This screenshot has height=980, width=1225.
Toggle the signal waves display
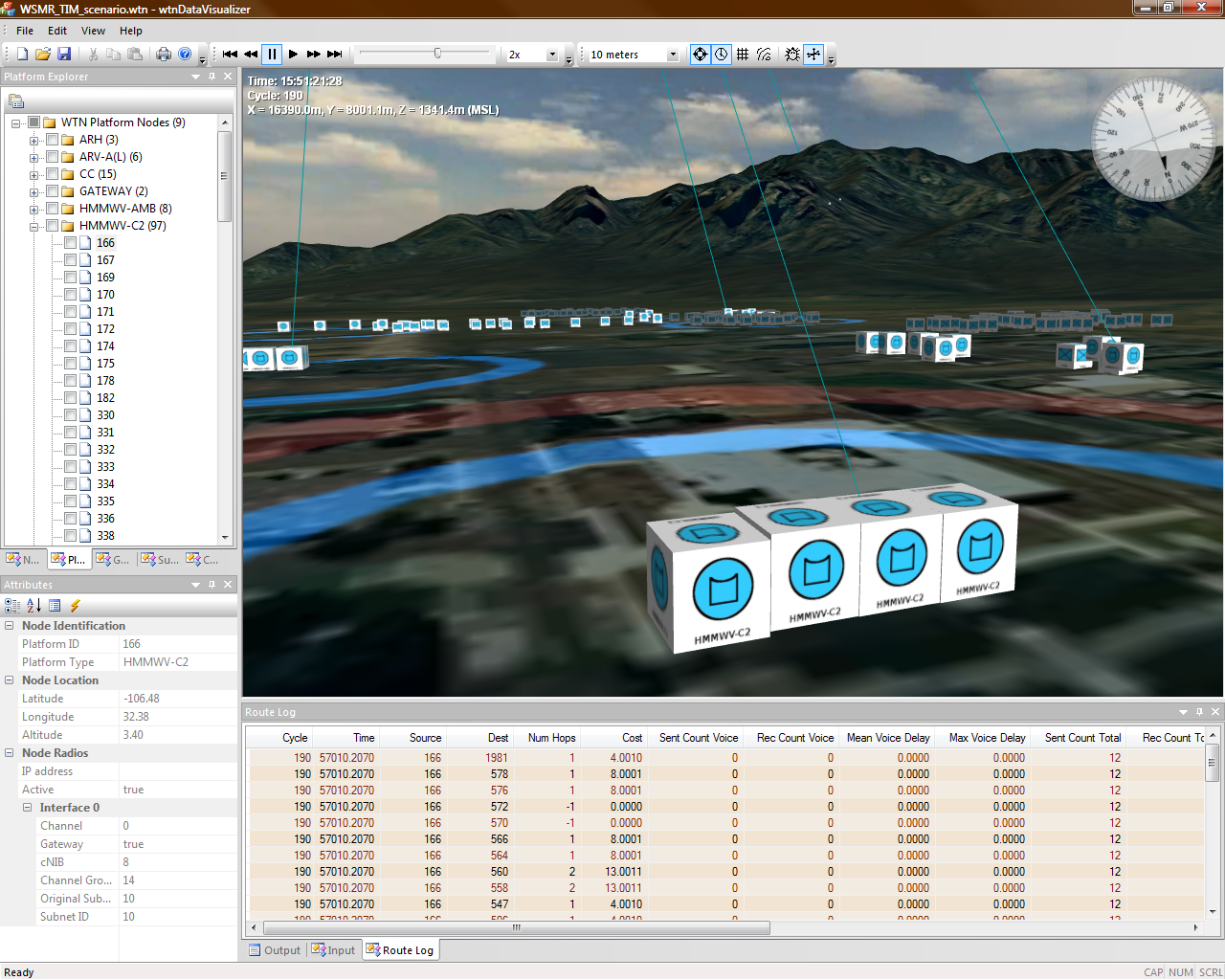tap(764, 54)
